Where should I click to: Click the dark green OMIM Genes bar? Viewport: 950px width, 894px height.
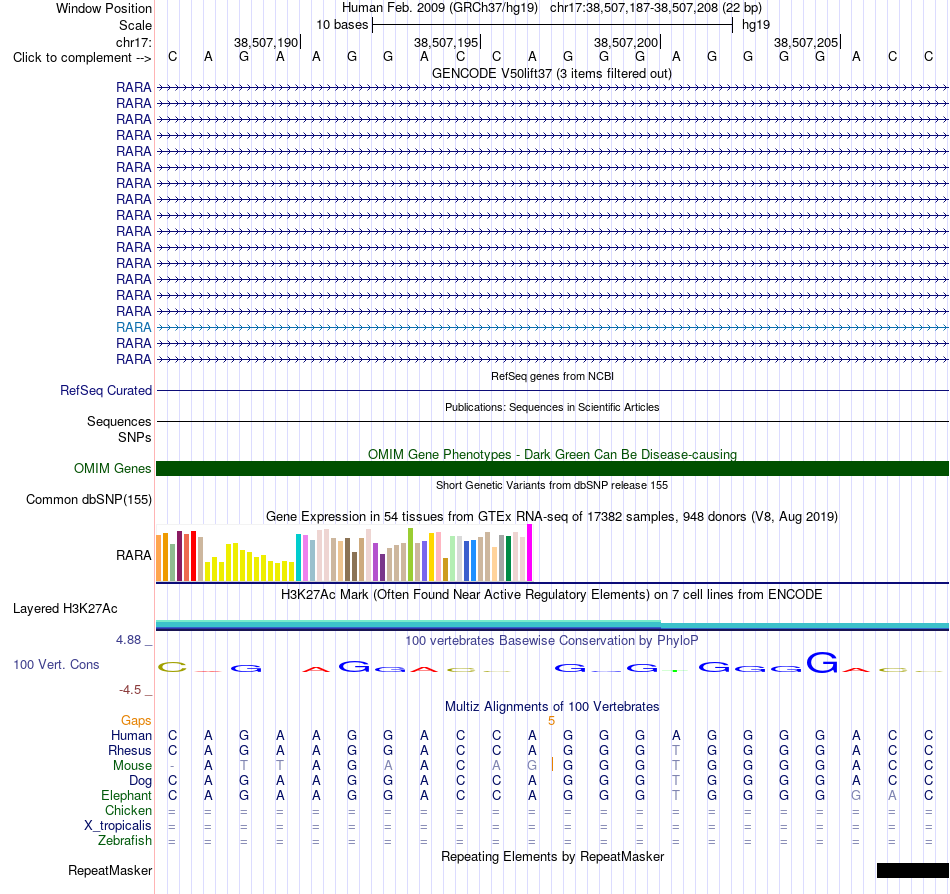pyautogui.click(x=552, y=468)
